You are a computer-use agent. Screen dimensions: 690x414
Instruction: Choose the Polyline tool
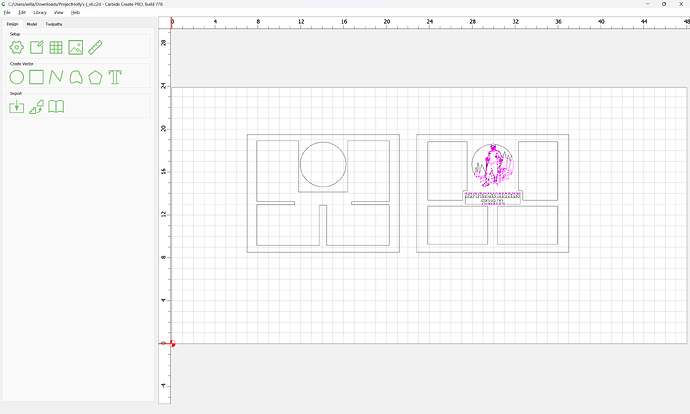pyautogui.click(x=56, y=77)
